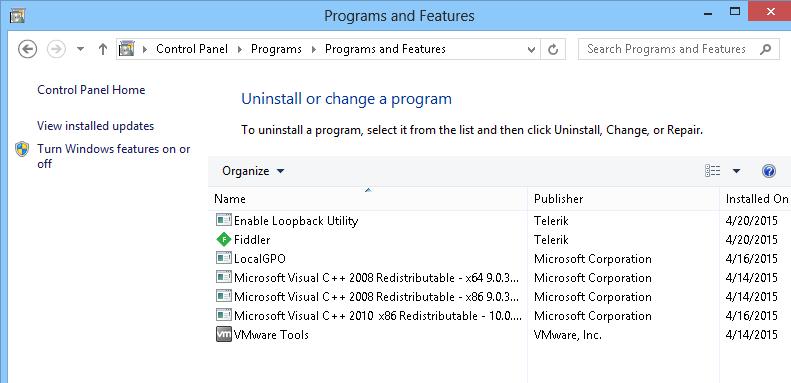Click the magnifier search icon
Viewport: 791px width, 383px height.
pos(765,49)
